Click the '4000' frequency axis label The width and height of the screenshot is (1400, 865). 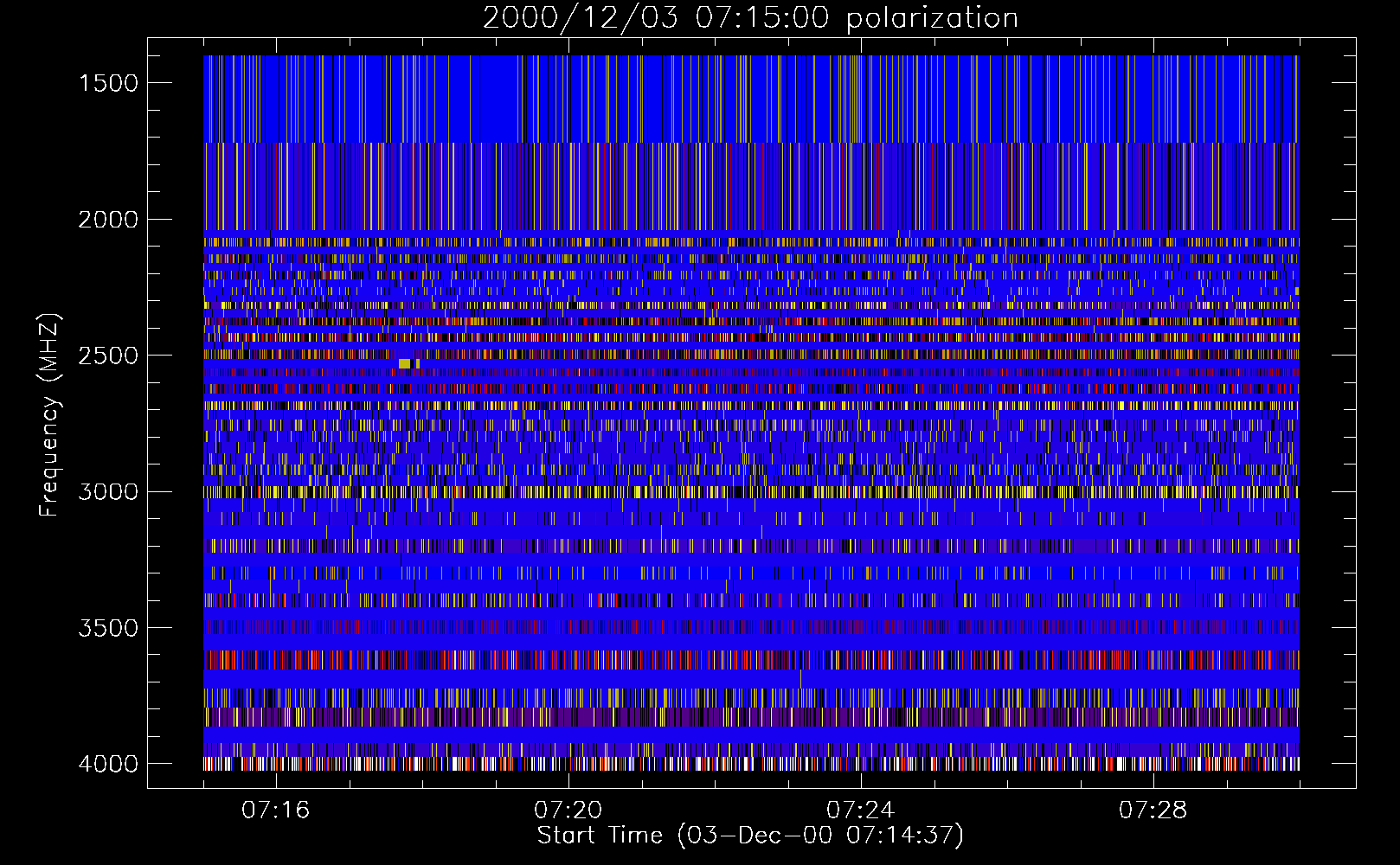pos(108,764)
